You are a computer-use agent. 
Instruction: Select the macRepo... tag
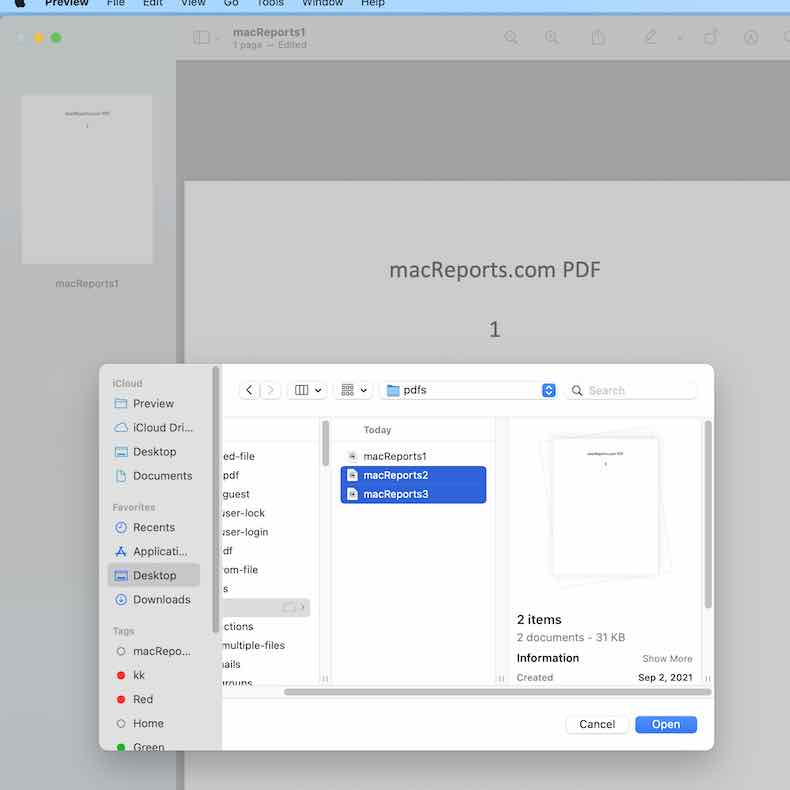[153, 651]
